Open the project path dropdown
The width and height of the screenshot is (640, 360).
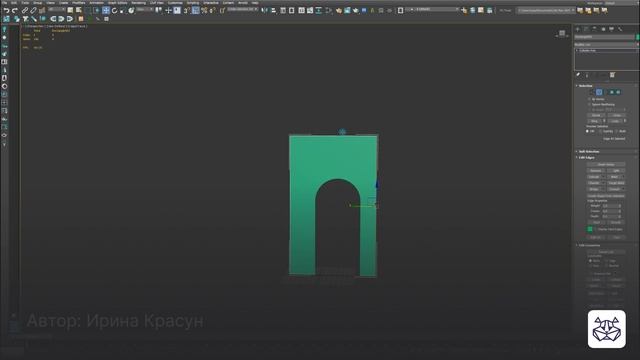click(546, 10)
